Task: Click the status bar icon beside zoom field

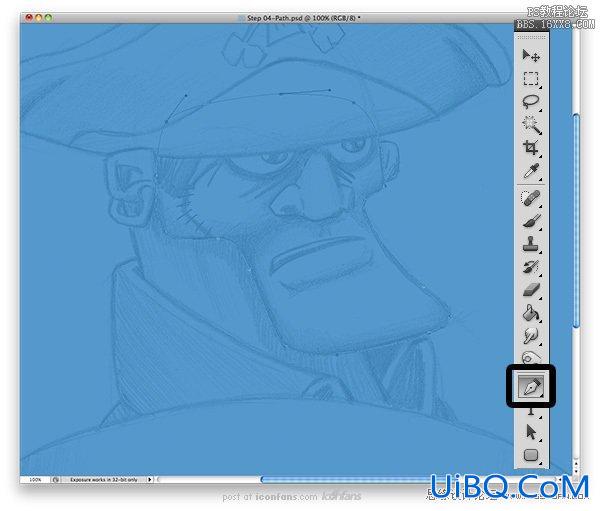Action: pos(56,479)
